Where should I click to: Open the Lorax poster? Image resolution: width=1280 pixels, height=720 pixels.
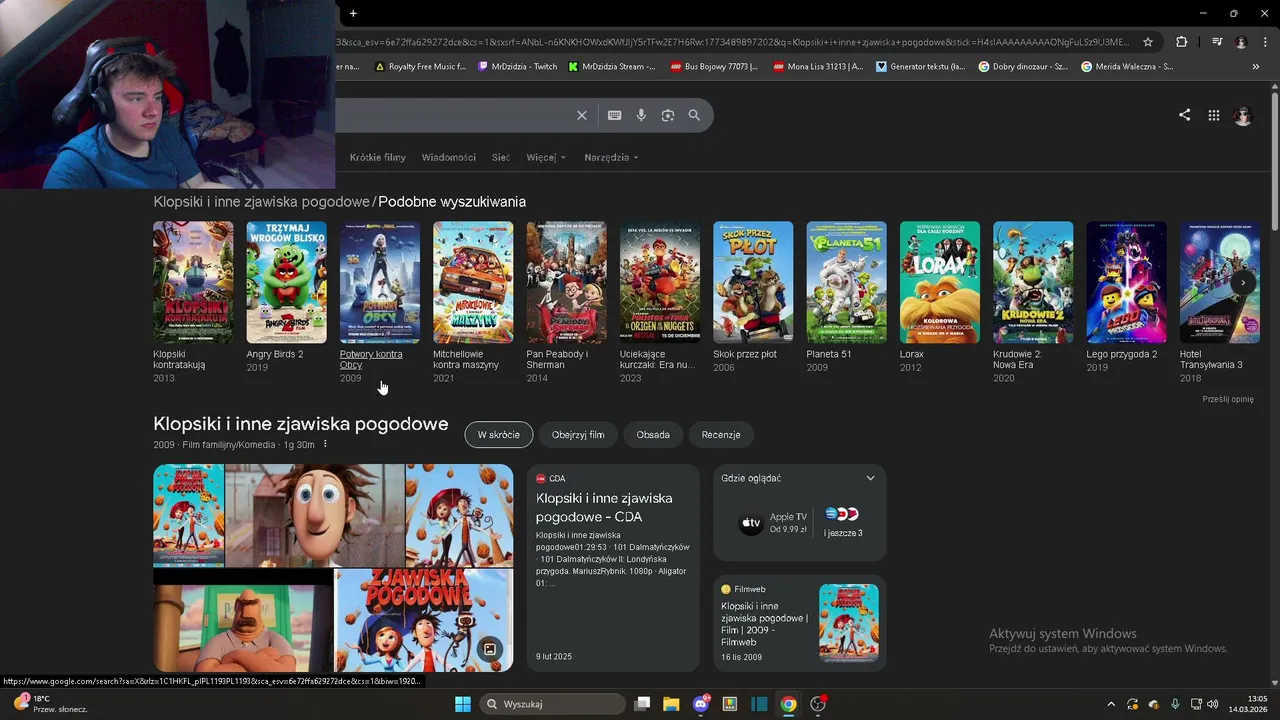940,282
